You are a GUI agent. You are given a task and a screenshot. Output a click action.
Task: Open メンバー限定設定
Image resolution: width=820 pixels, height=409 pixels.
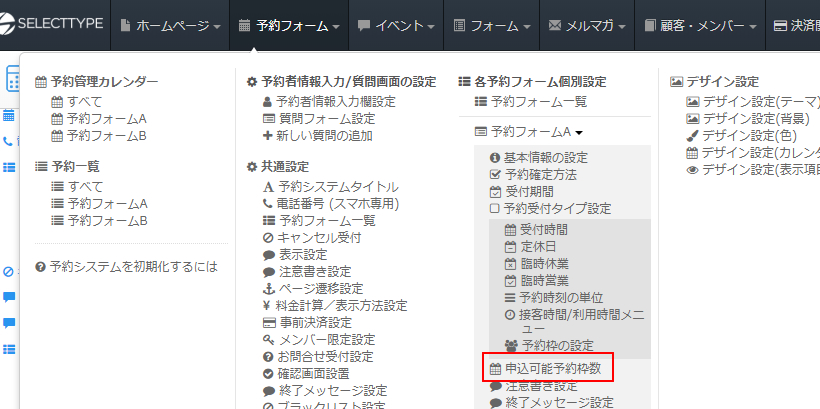click(x=318, y=339)
